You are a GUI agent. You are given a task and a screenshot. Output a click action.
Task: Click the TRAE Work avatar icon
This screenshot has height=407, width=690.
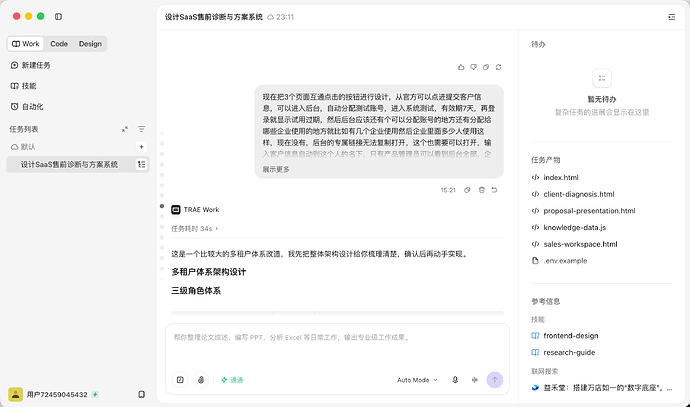click(176, 210)
